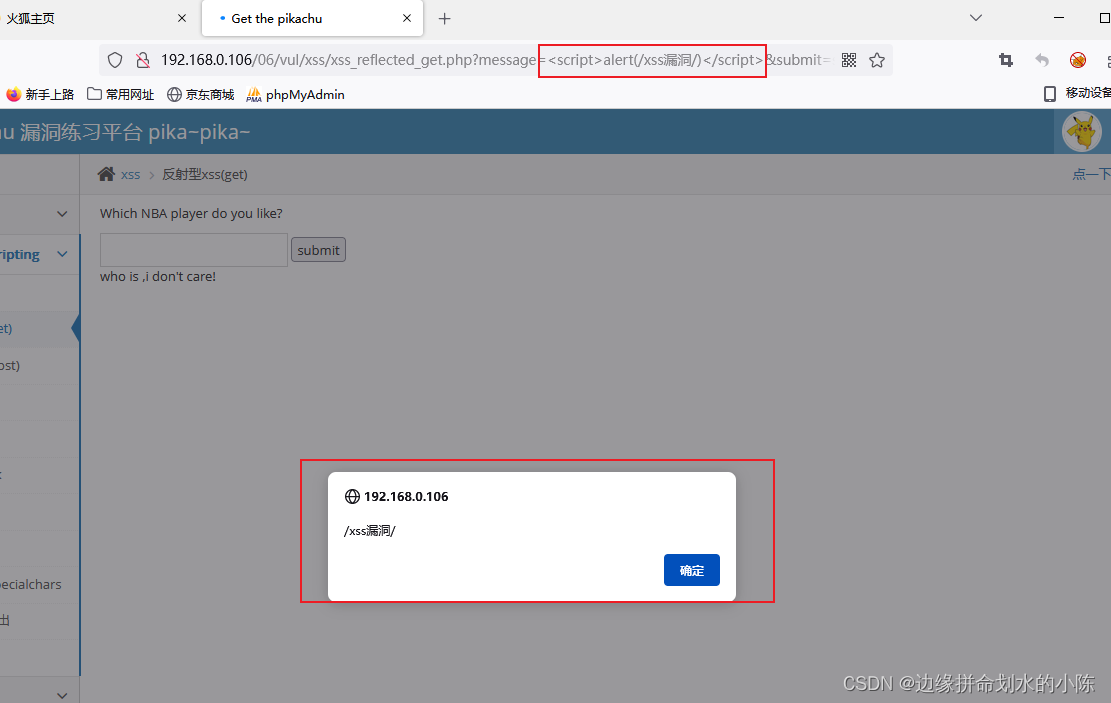Click the 反射型xss(get) breadcrumb text

[205, 174]
